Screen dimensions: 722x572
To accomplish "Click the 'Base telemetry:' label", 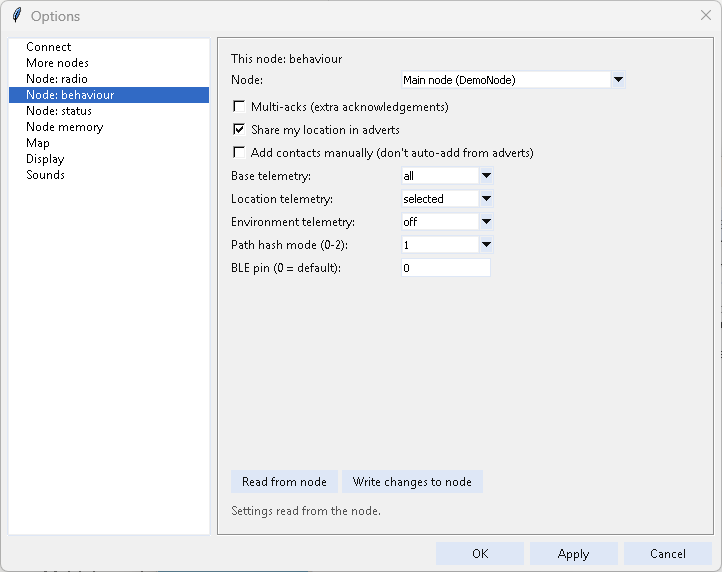I will tap(271, 175).
